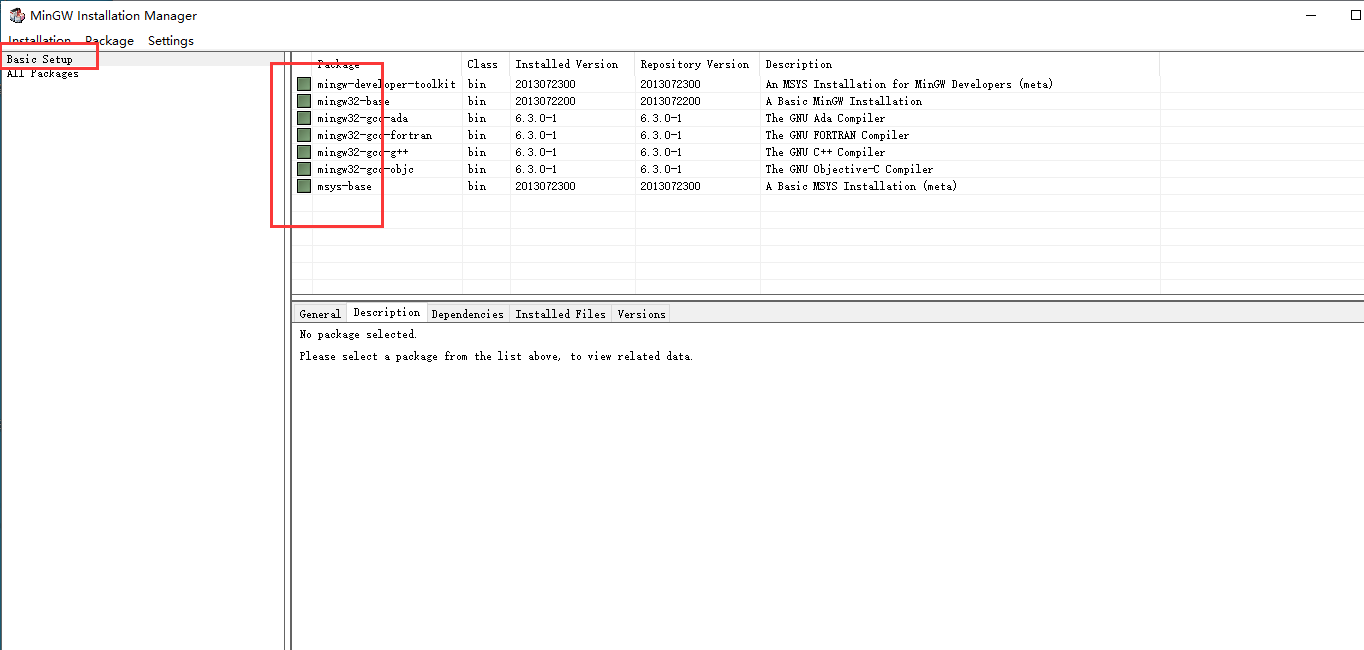Select the mingw32-base package name
The image size is (1364, 650).
(x=354, y=102)
